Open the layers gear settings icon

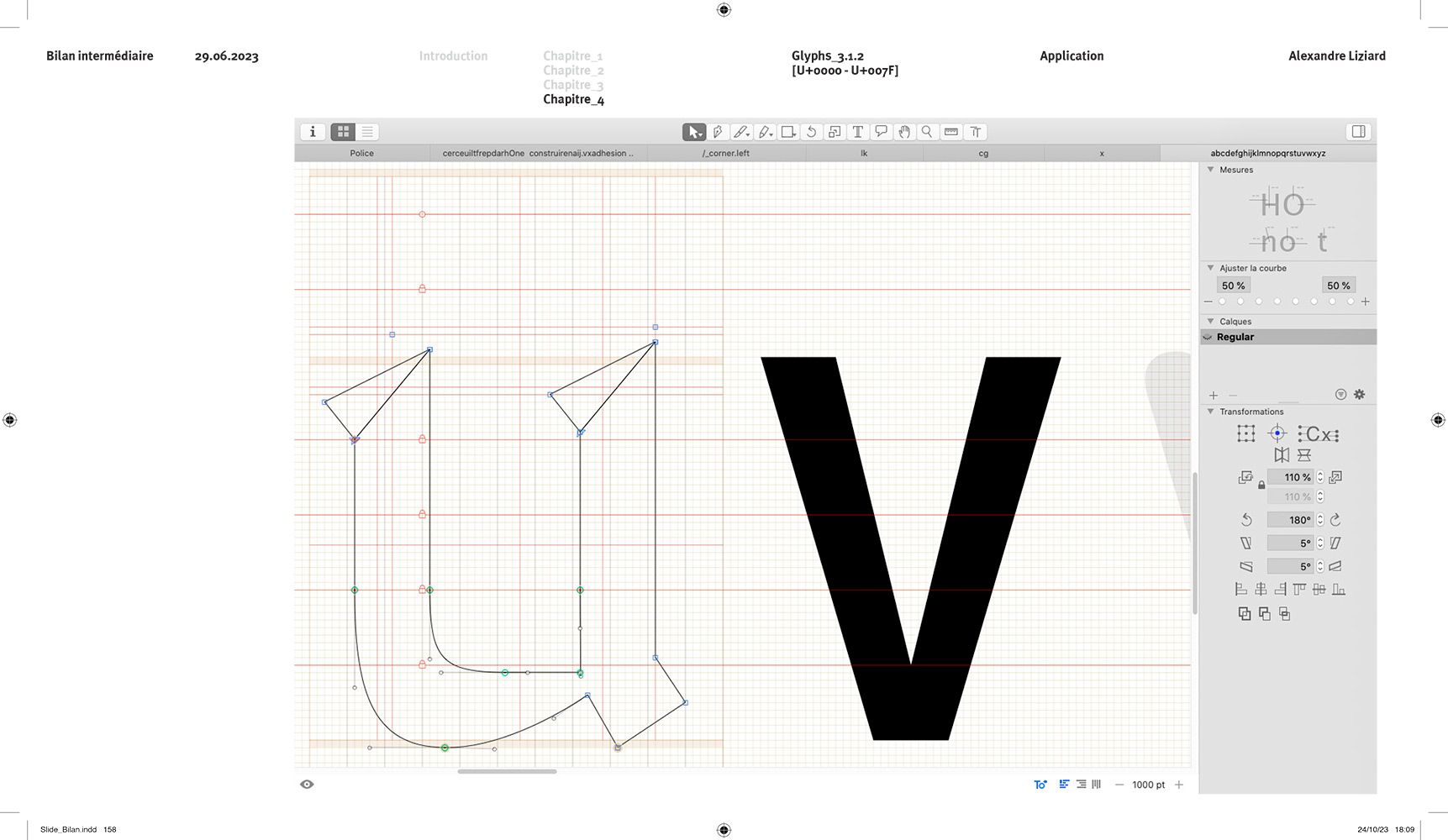(1359, 395)
